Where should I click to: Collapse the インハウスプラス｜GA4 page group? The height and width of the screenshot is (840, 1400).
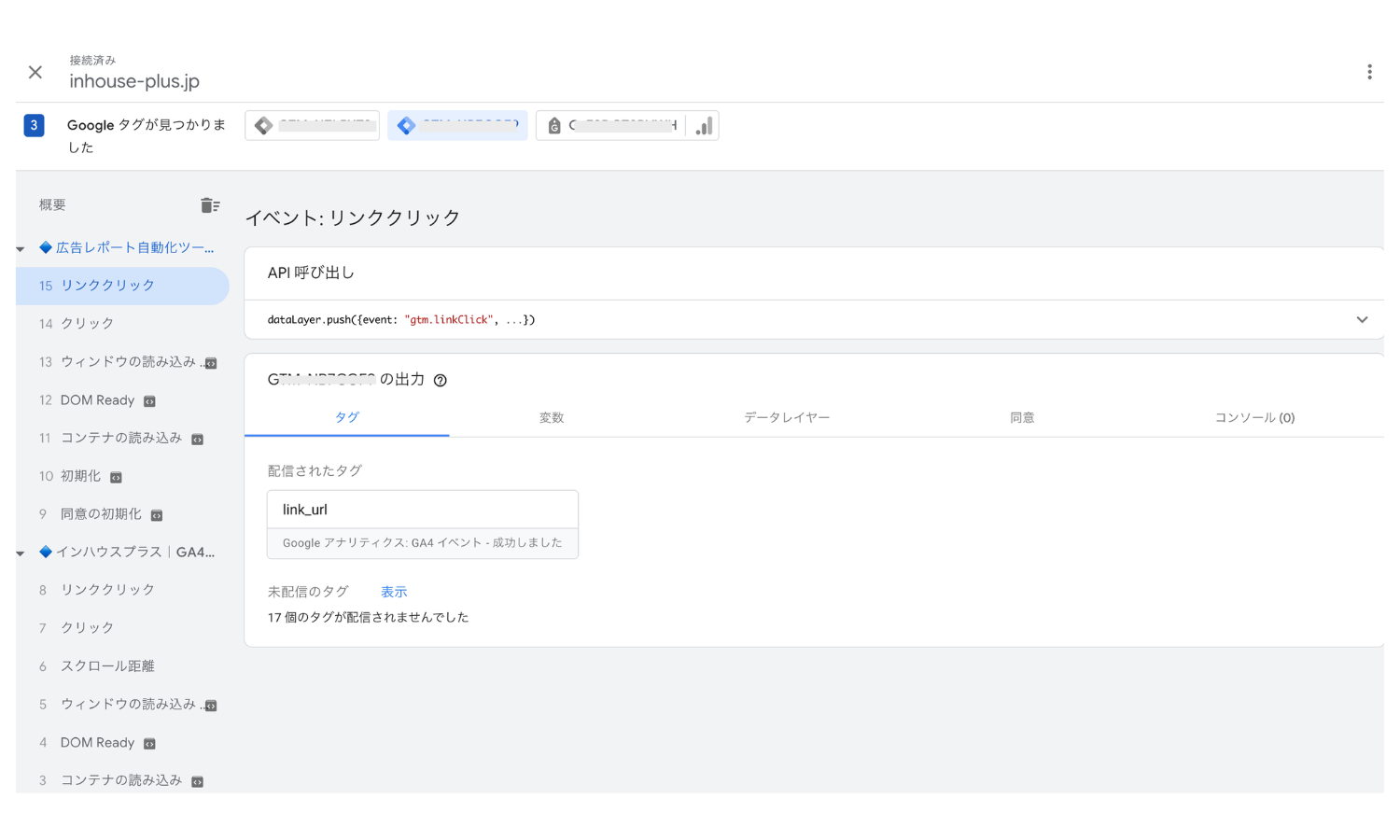click(21, 553)
